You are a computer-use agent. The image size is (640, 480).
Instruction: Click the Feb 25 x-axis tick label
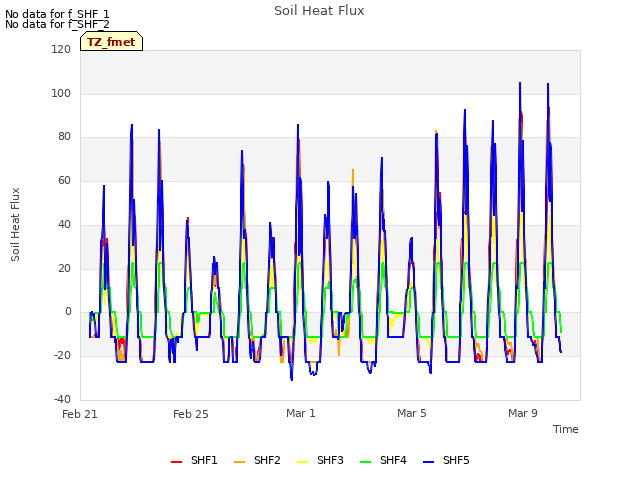tap(191, 414)
